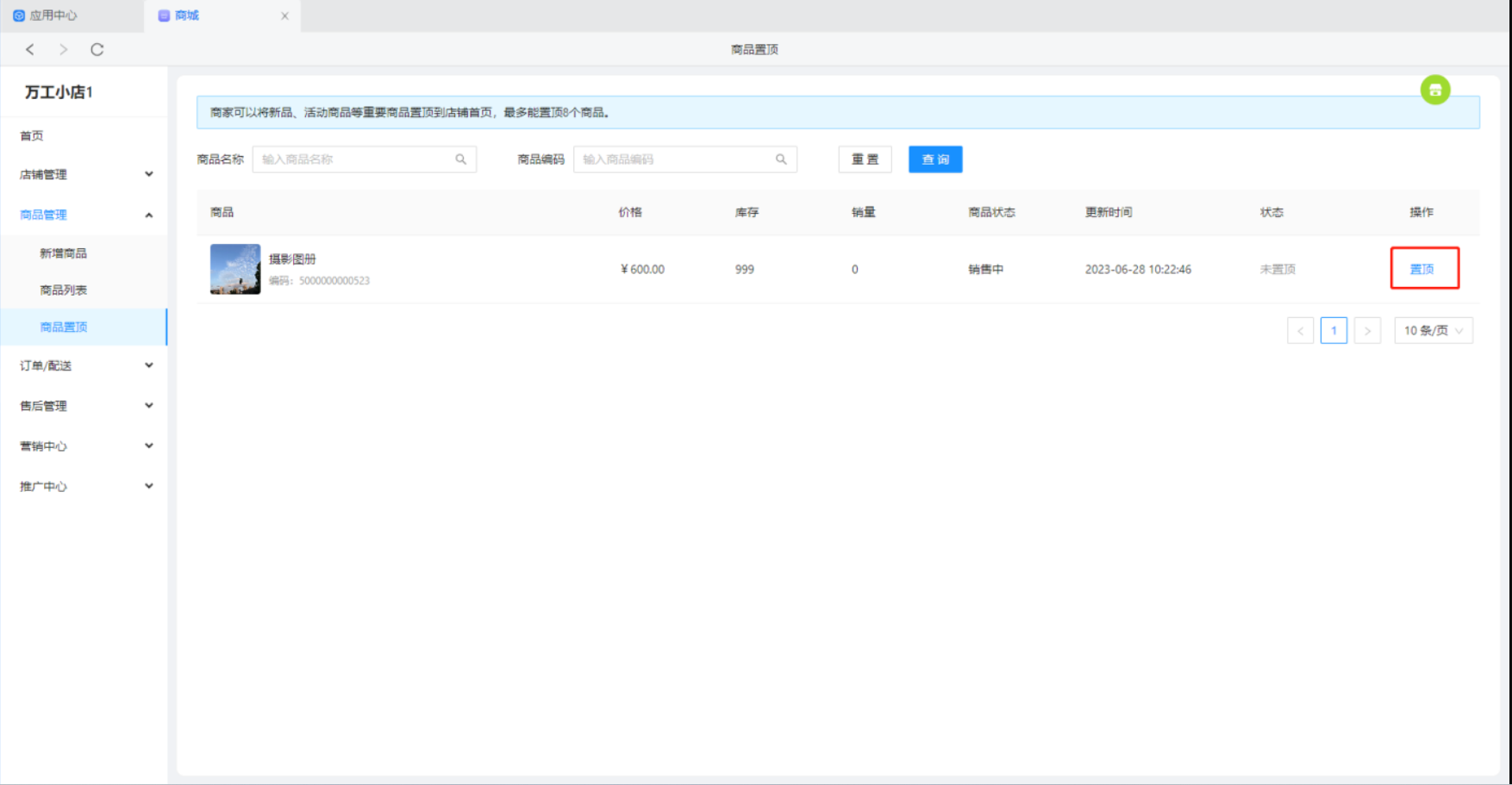
Task: Open 商品列表 in the sidebar
Action: [x=63, y=290]
